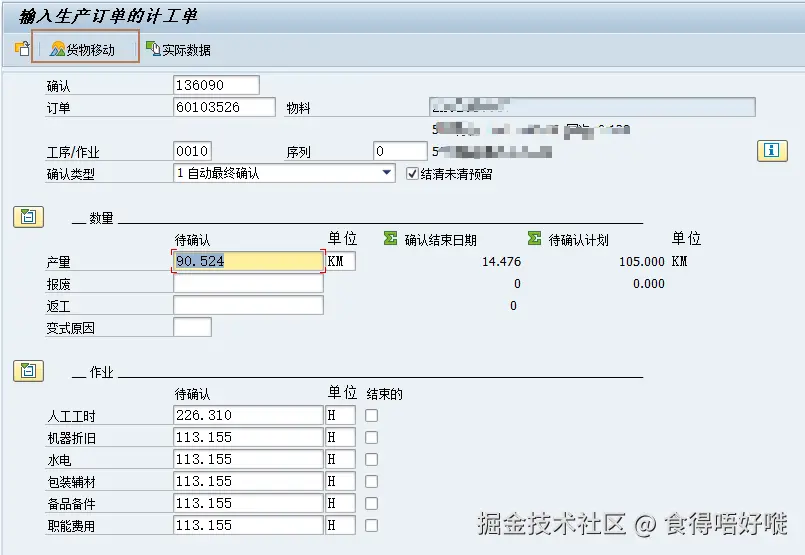805x555 pixels.
Task: Click the 序列 field
Action: (400, 151)
